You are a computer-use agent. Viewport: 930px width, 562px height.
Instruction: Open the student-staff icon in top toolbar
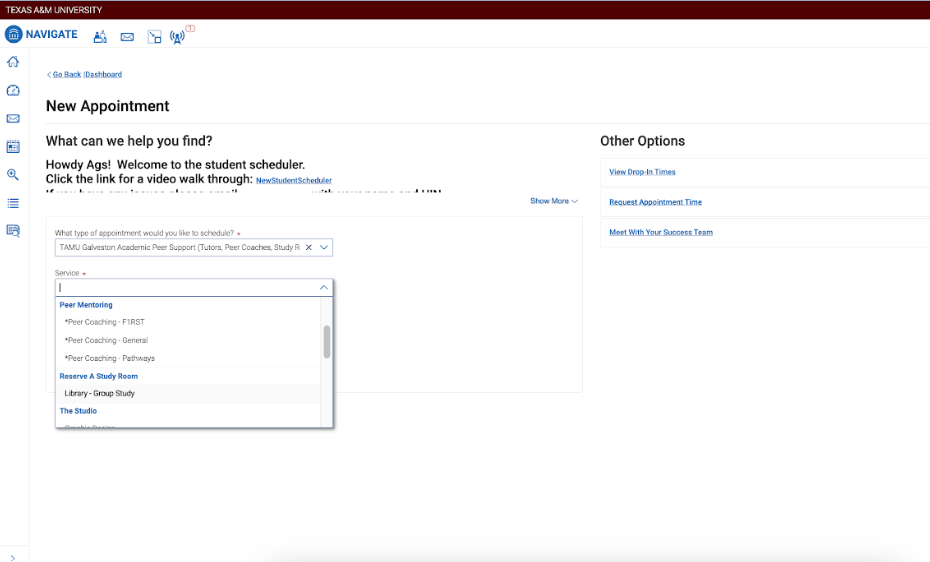[x=100, y=37]
